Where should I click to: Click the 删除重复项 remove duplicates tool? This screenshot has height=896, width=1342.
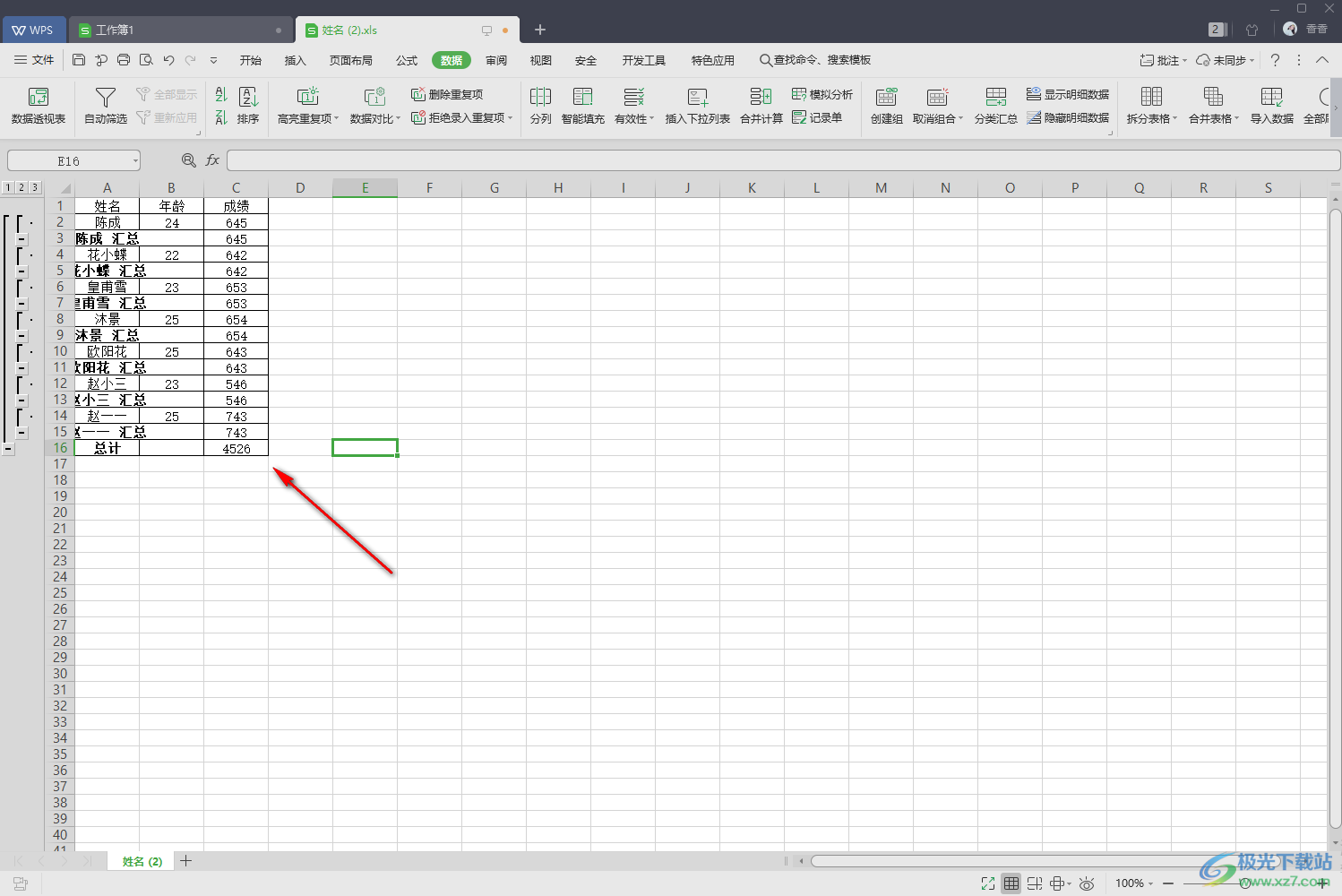[x=447, y=94]
